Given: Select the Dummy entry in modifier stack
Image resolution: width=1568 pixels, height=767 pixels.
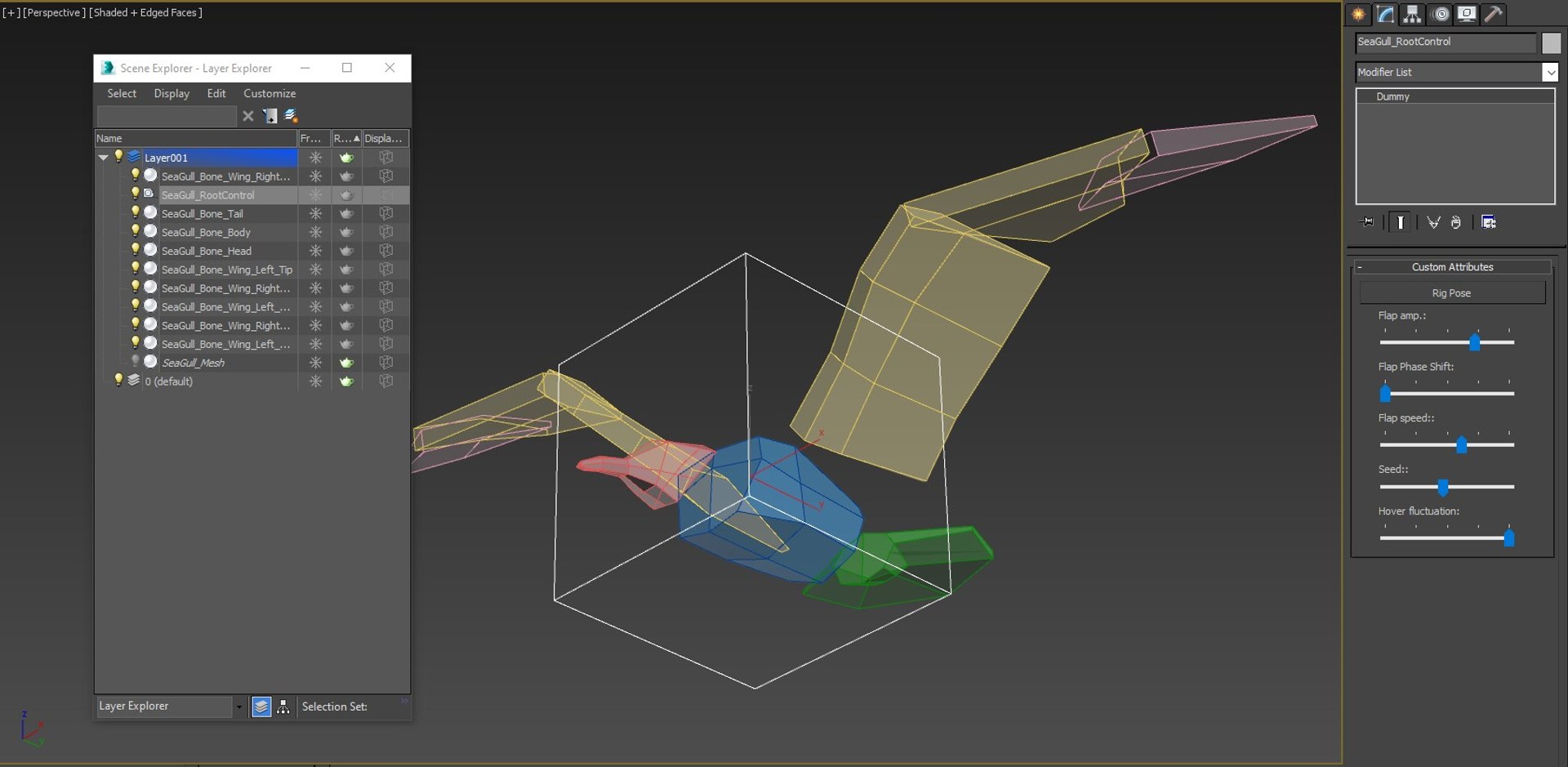Looking at the screenshot, I should pos(1455,96).
